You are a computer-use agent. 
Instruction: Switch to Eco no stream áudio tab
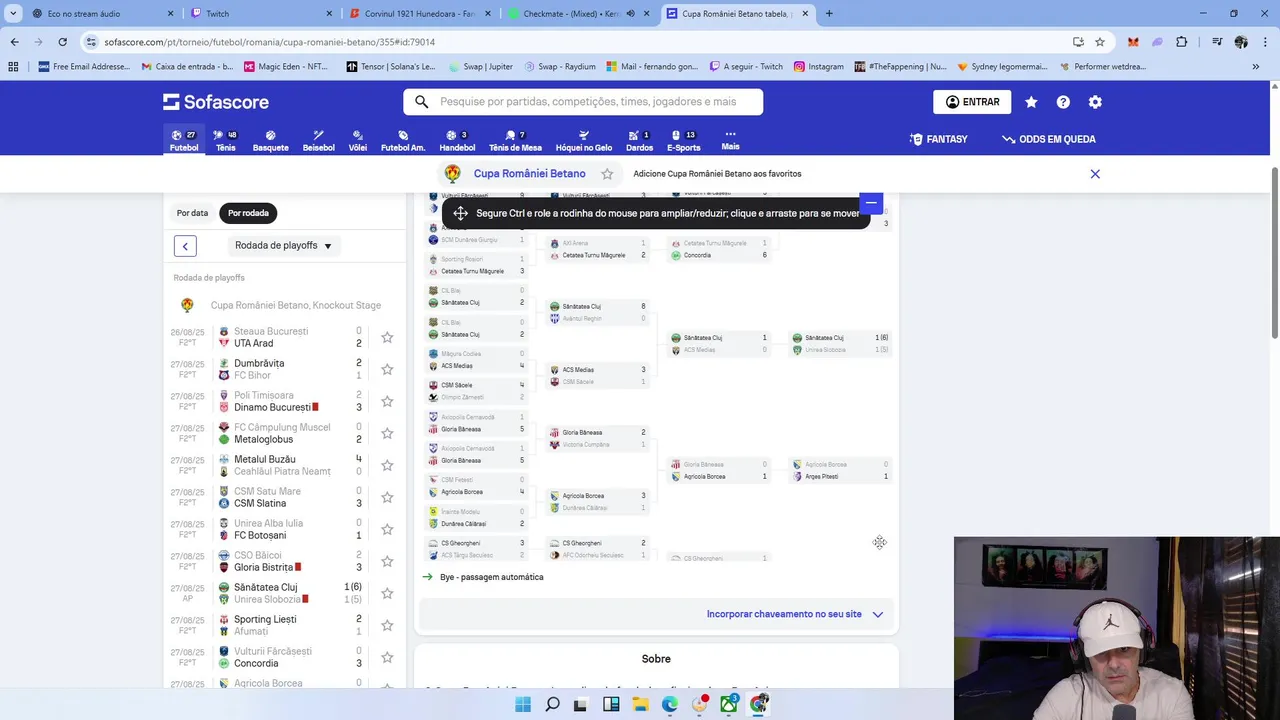click(x=94, y=14)
